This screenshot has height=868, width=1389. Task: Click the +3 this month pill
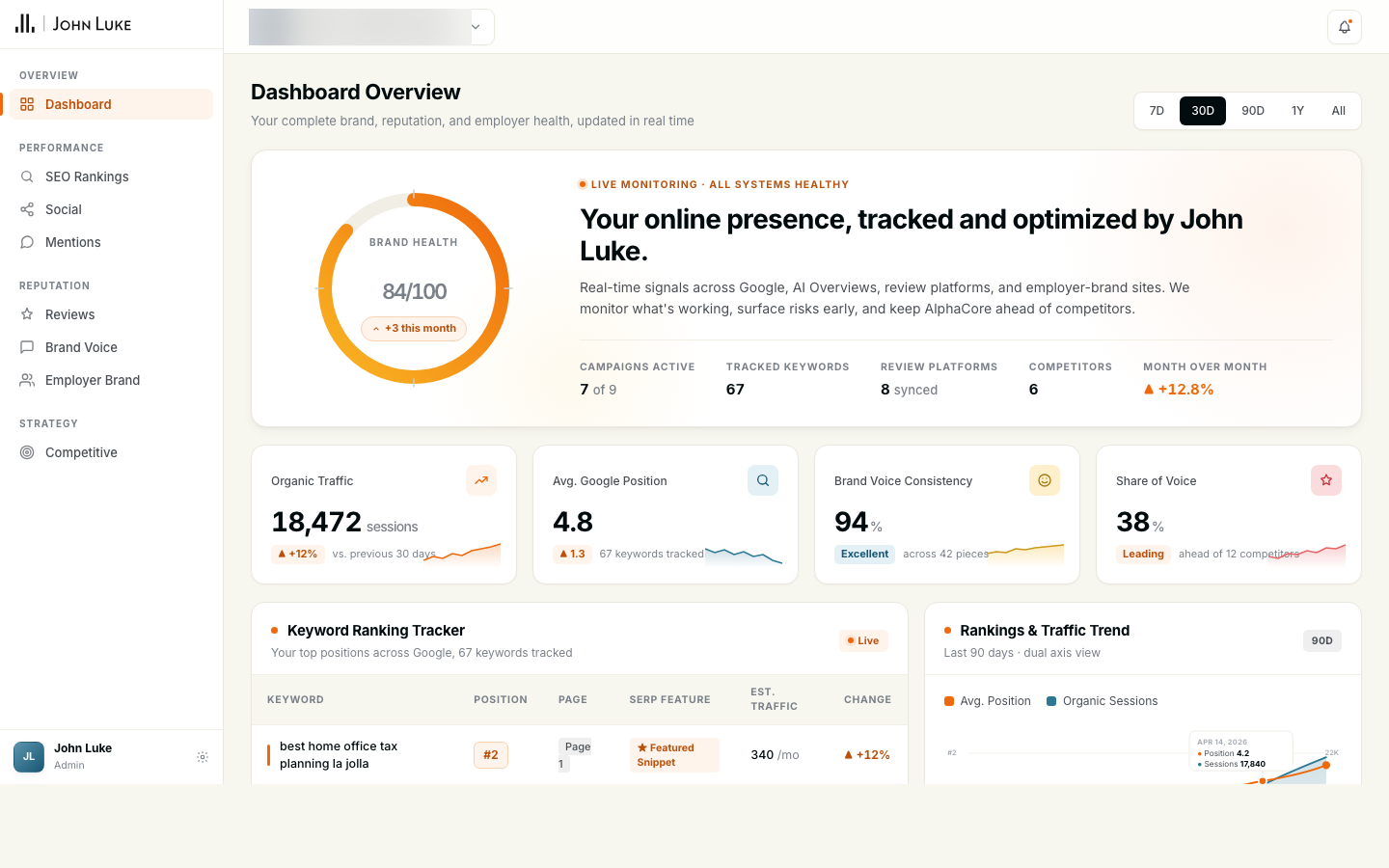414,329
